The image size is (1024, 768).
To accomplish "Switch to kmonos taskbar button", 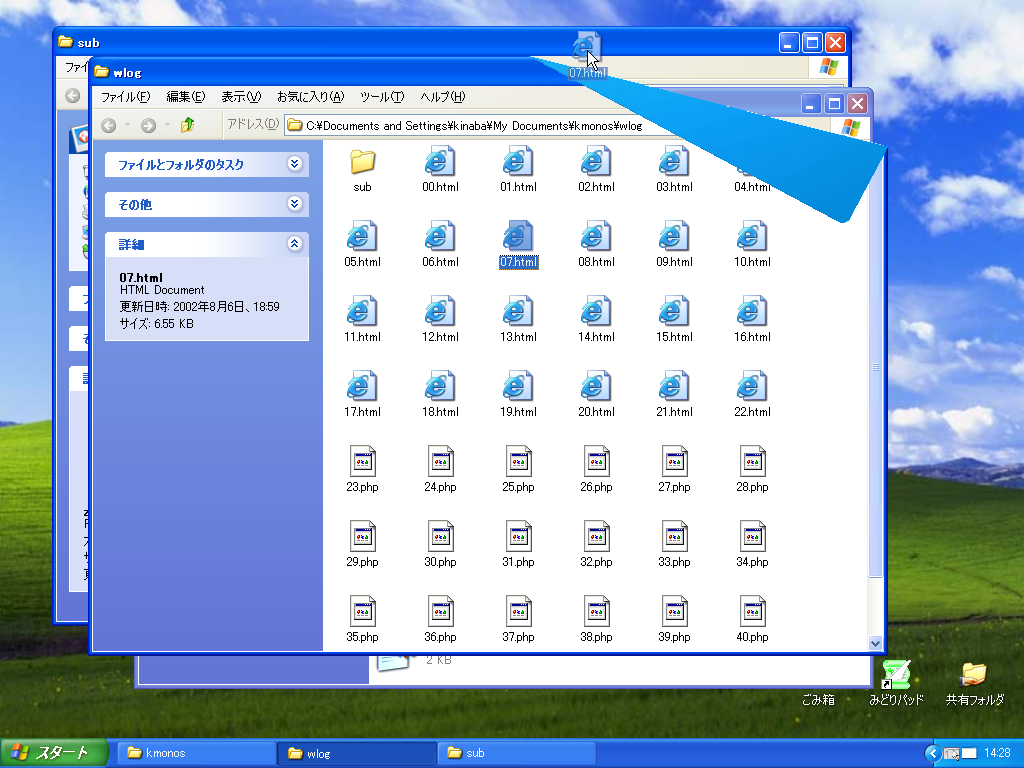I will 197,753.
